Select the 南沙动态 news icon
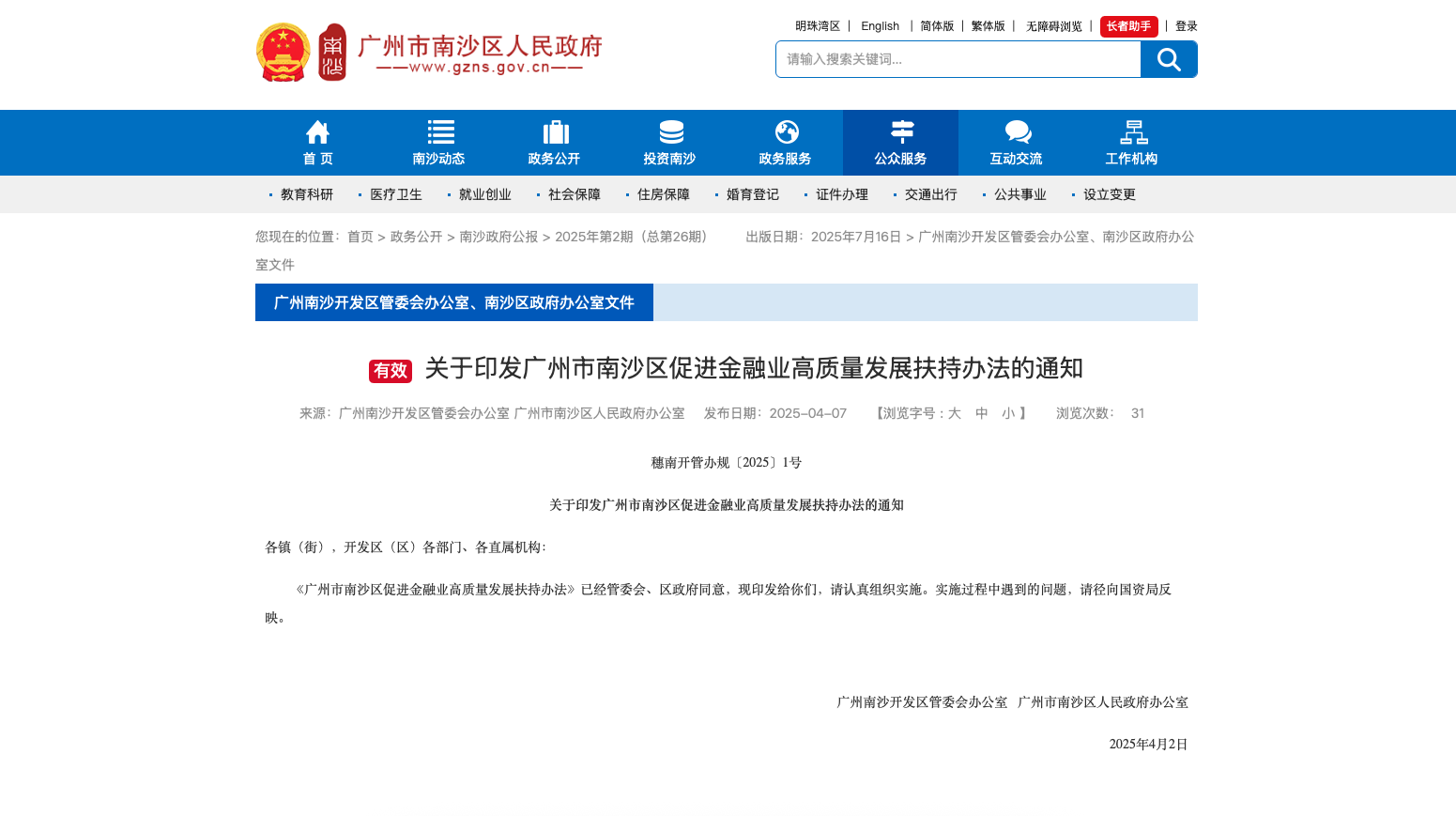 pyautogui.click(x=439, y=131)
